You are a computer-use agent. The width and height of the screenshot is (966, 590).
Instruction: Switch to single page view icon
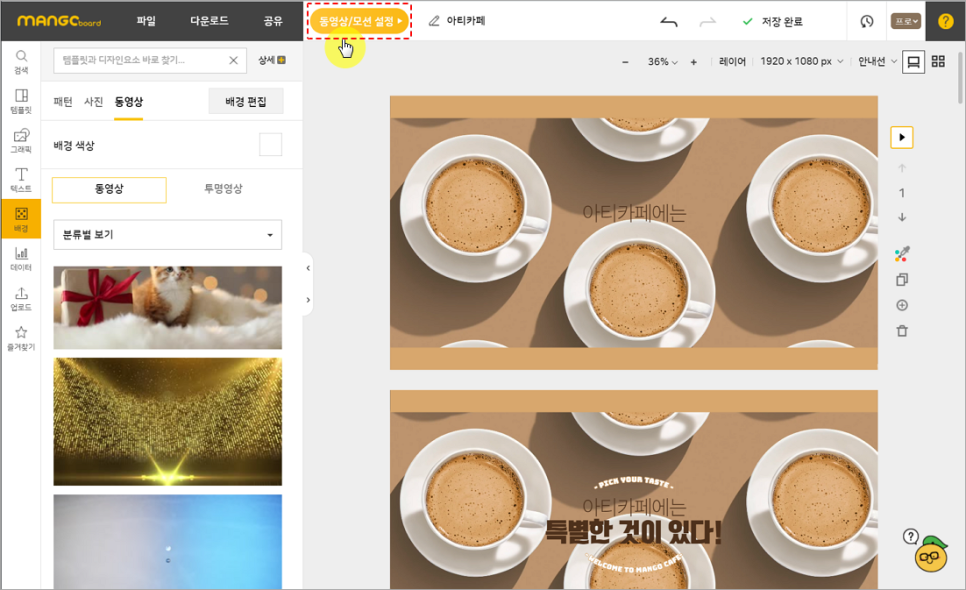pos(914,62)
